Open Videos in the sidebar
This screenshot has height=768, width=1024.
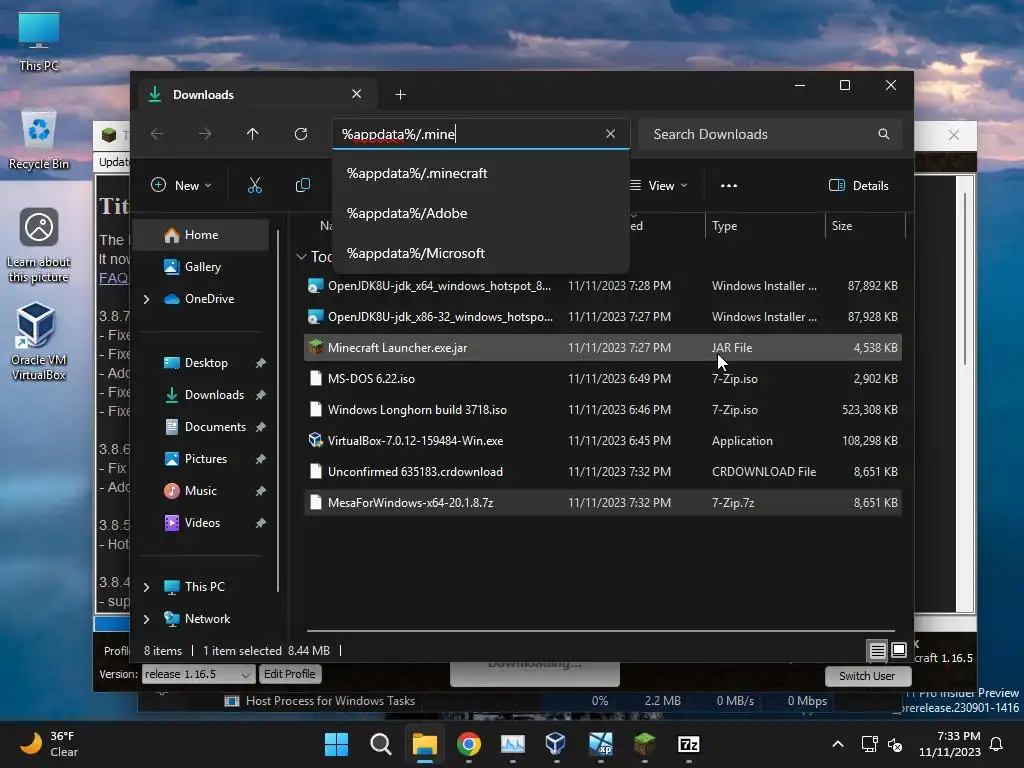click(202, 523)
